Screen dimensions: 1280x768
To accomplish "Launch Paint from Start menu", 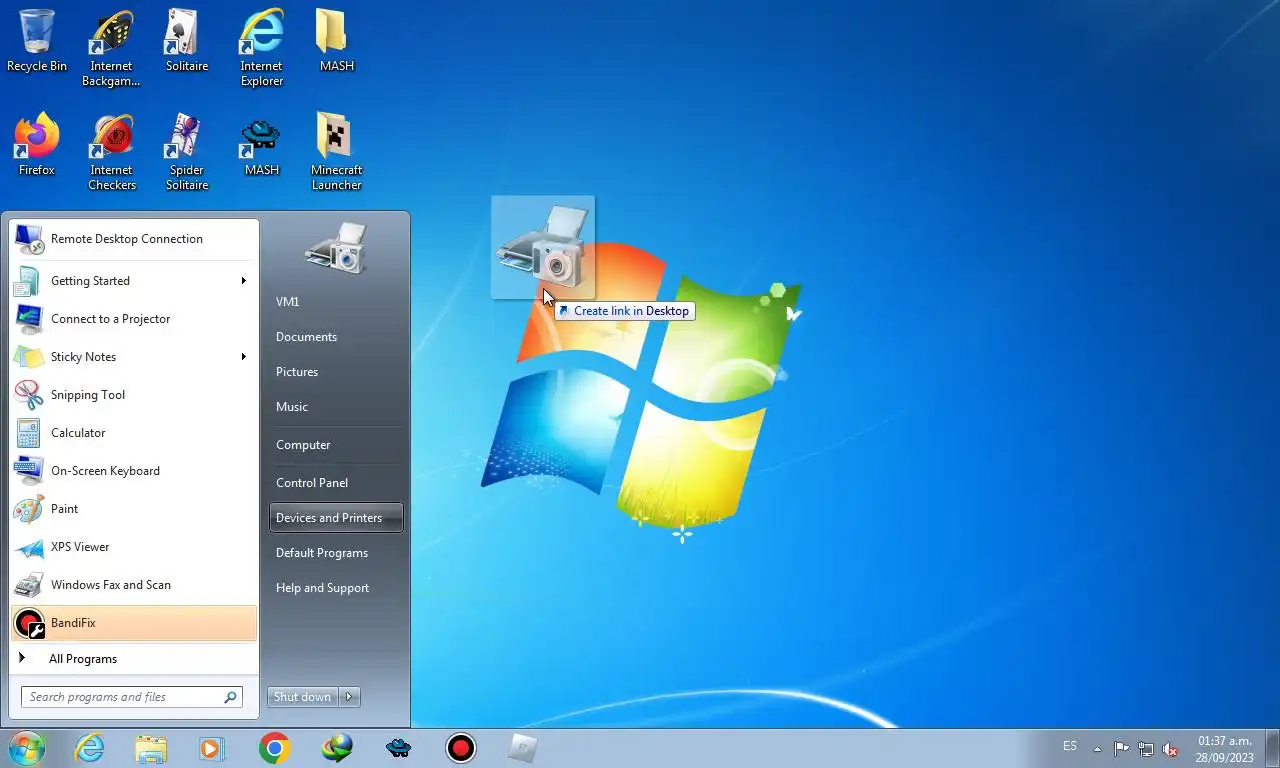I will 134,509.
